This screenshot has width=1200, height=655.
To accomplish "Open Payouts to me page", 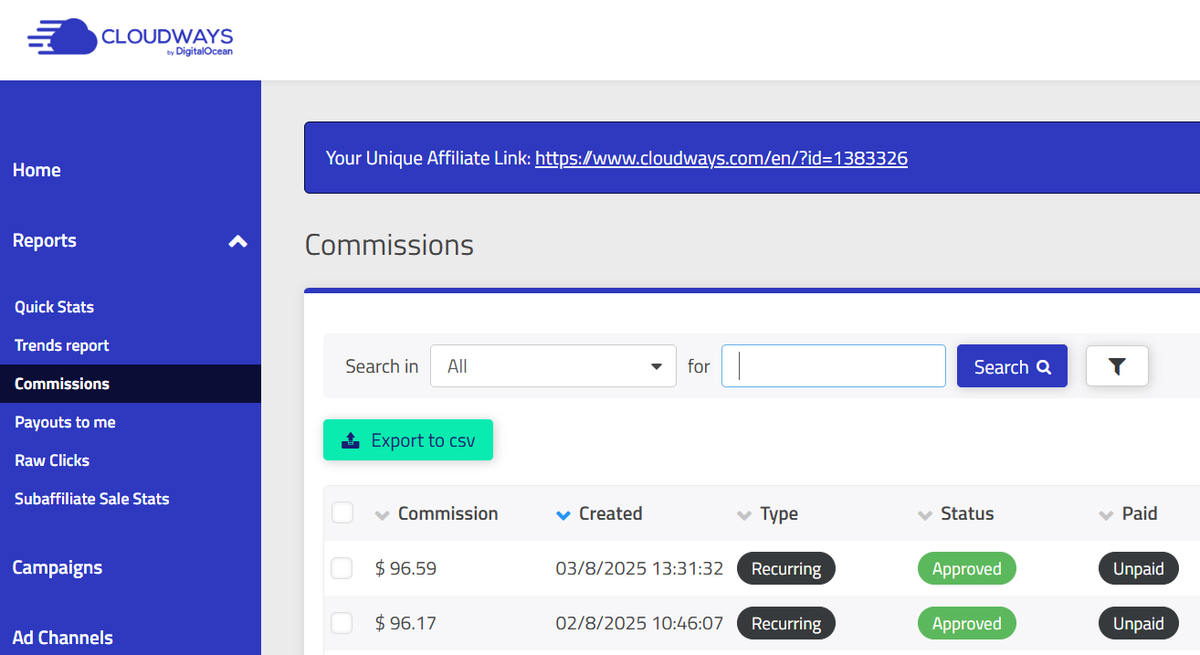I will [x=65, y=422].
